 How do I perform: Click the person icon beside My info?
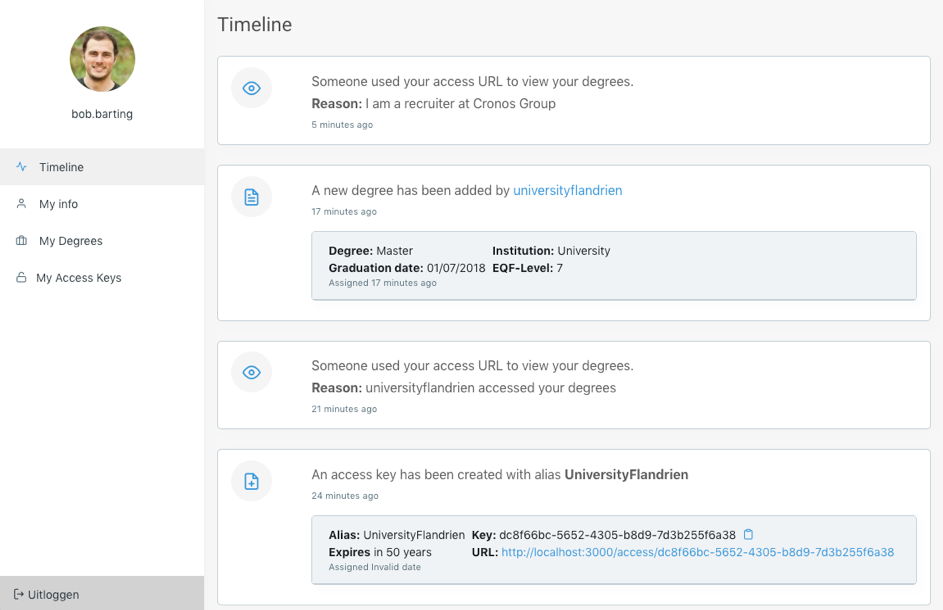point(21,204)
